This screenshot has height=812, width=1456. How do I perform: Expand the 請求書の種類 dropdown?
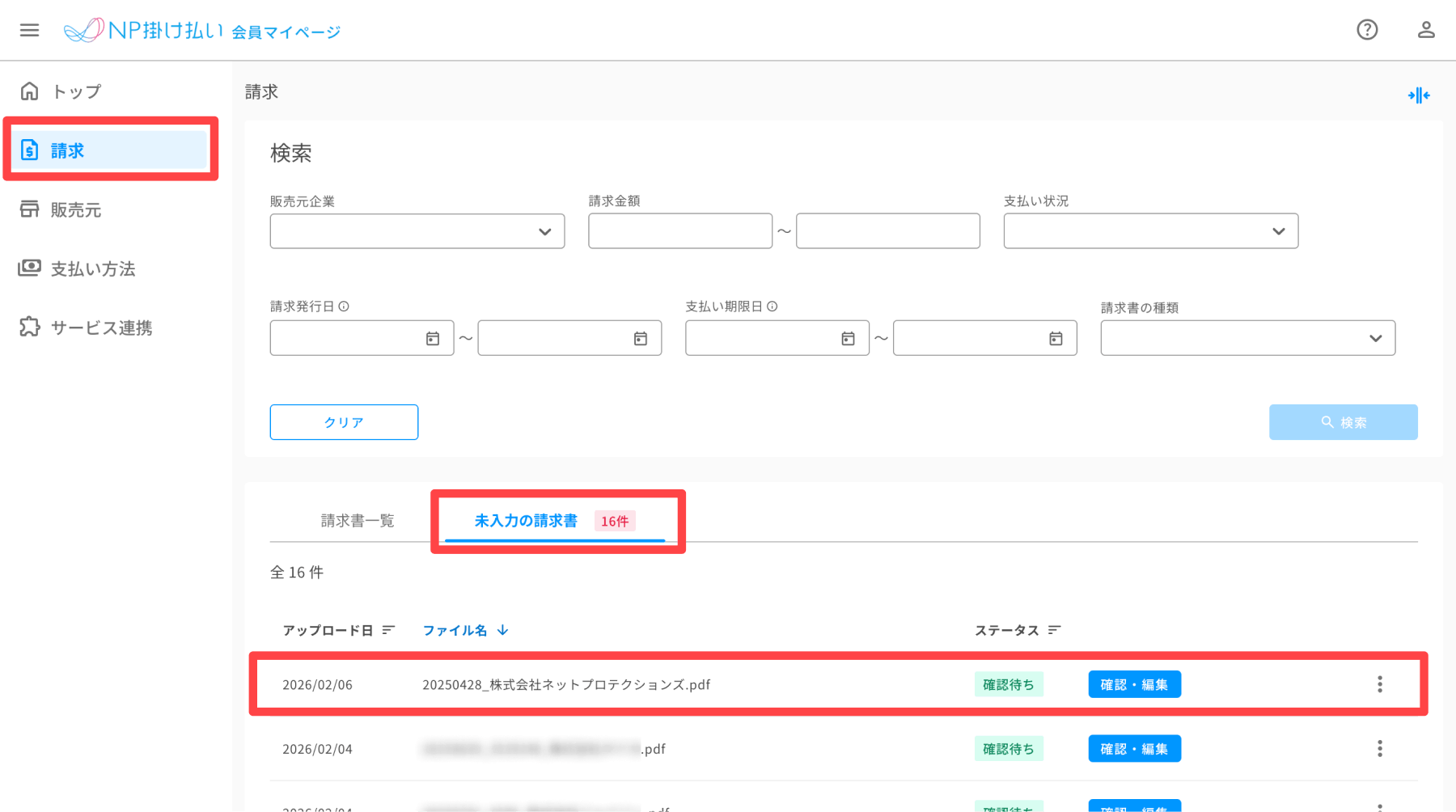click(x=1247, y=338)
